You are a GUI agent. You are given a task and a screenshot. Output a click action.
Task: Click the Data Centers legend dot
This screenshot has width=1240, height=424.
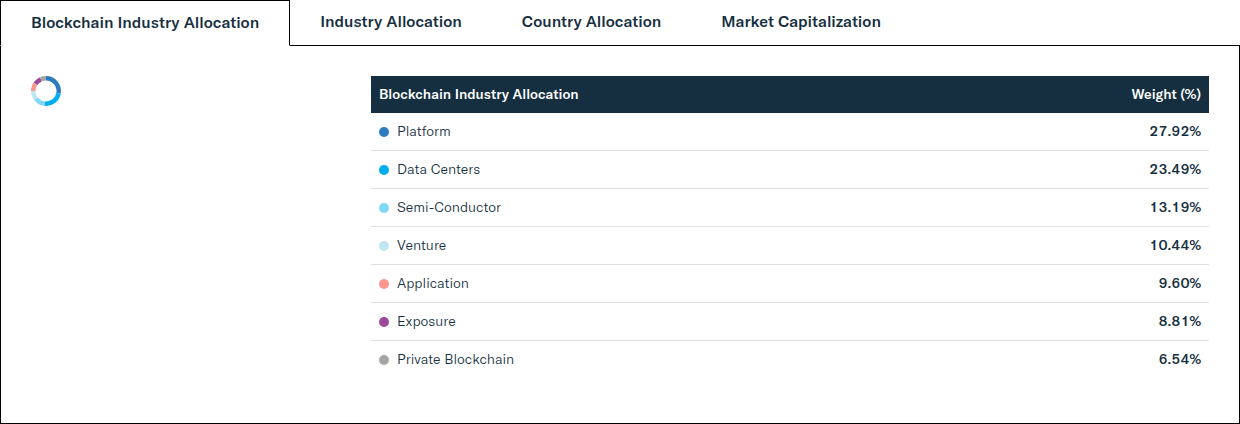pos(384,170)
